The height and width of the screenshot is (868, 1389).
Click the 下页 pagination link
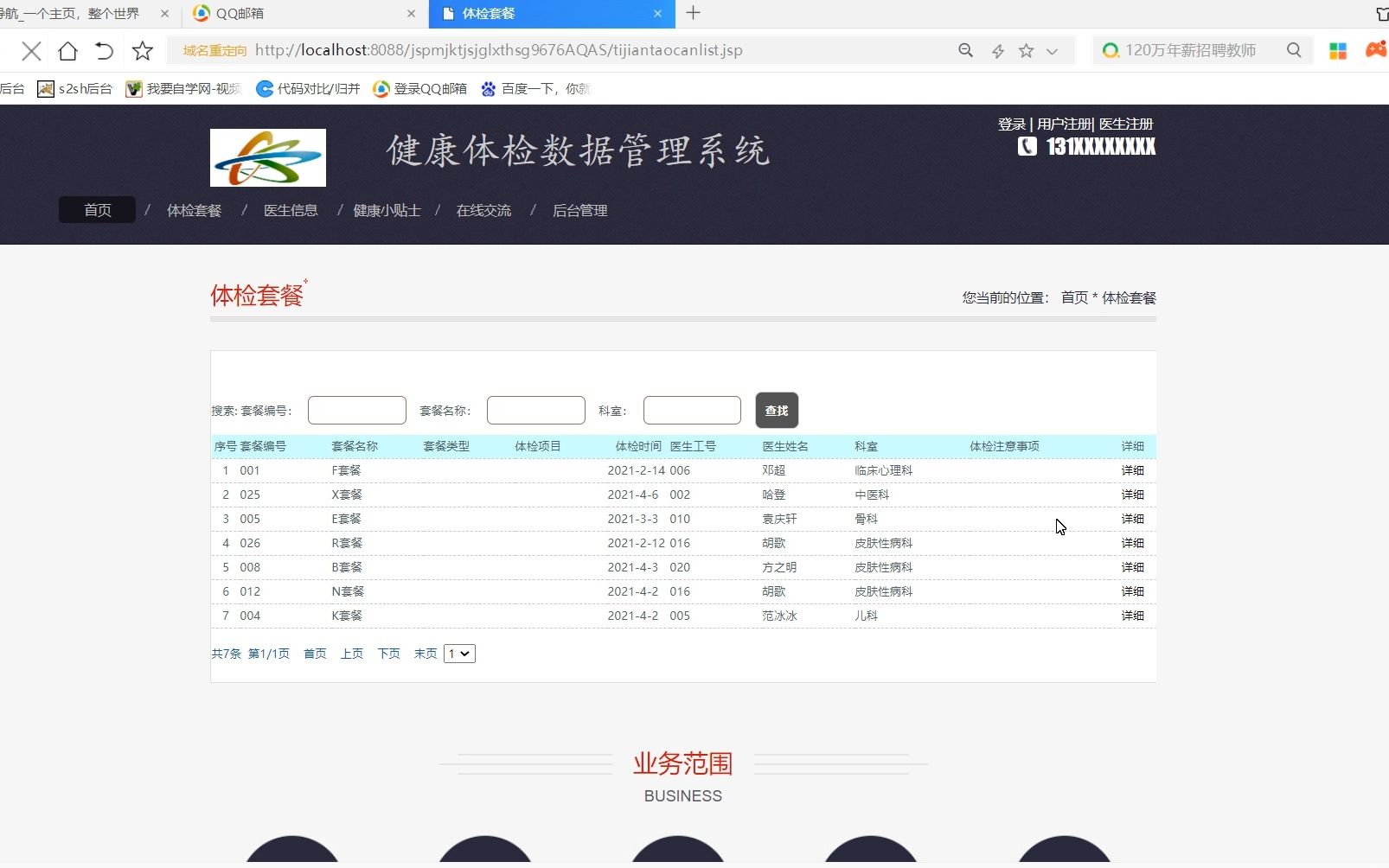coord(389,654)
